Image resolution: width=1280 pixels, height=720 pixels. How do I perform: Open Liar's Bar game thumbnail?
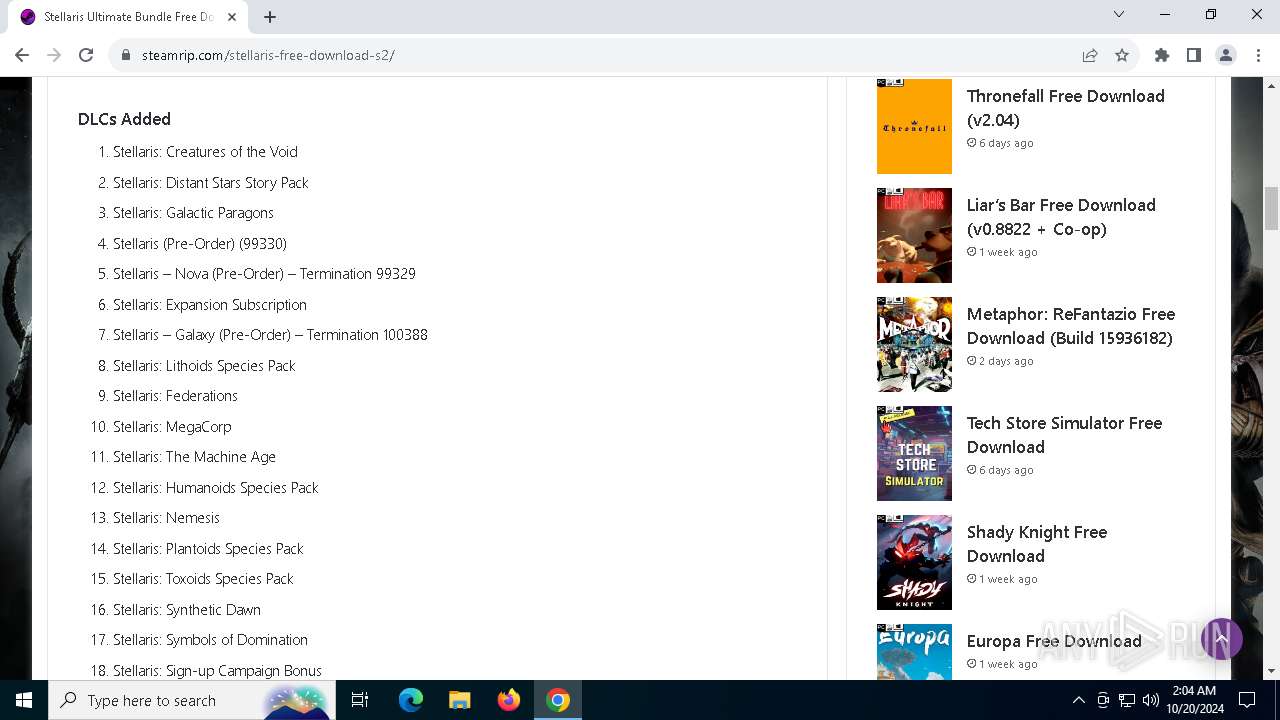click(914, 235)
